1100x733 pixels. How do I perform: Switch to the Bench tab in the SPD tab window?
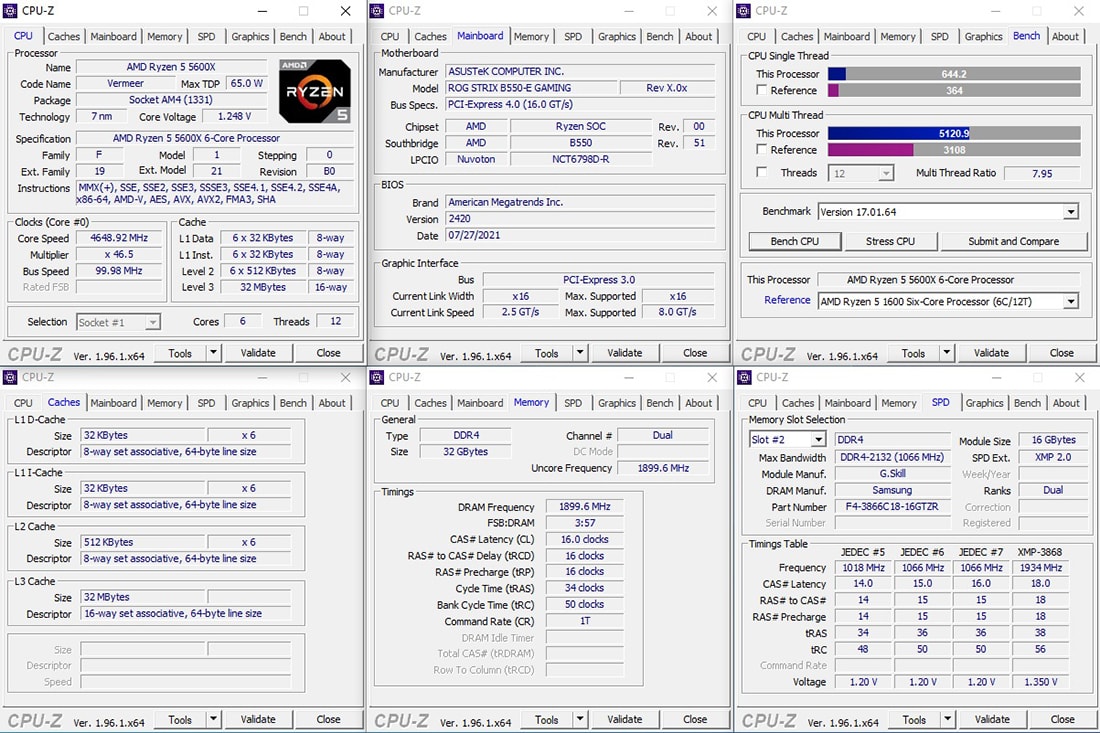point(1027,403)
